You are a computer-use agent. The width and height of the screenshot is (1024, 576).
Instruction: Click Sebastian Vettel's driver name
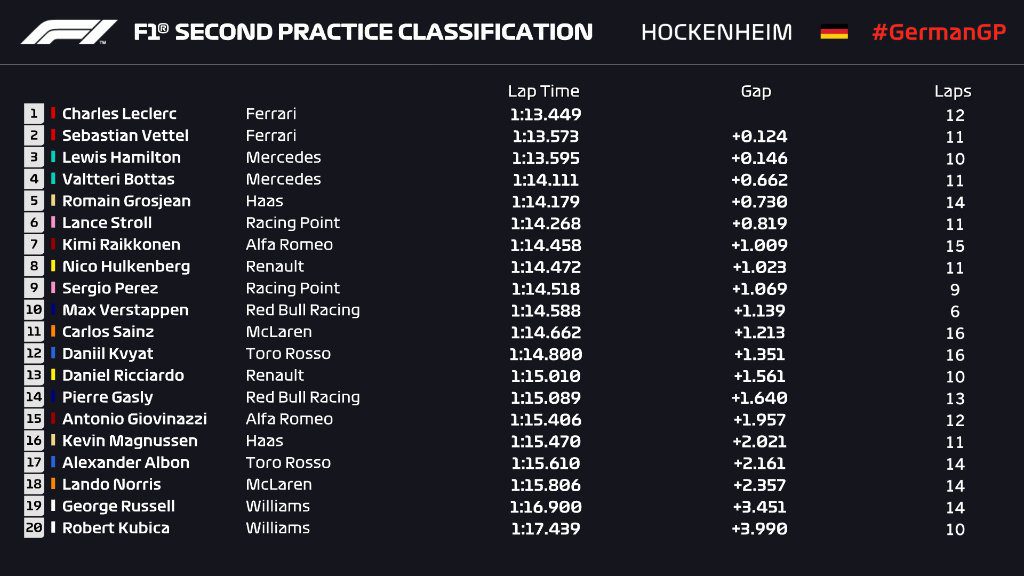pyautogui.click(x=125, y=136)
